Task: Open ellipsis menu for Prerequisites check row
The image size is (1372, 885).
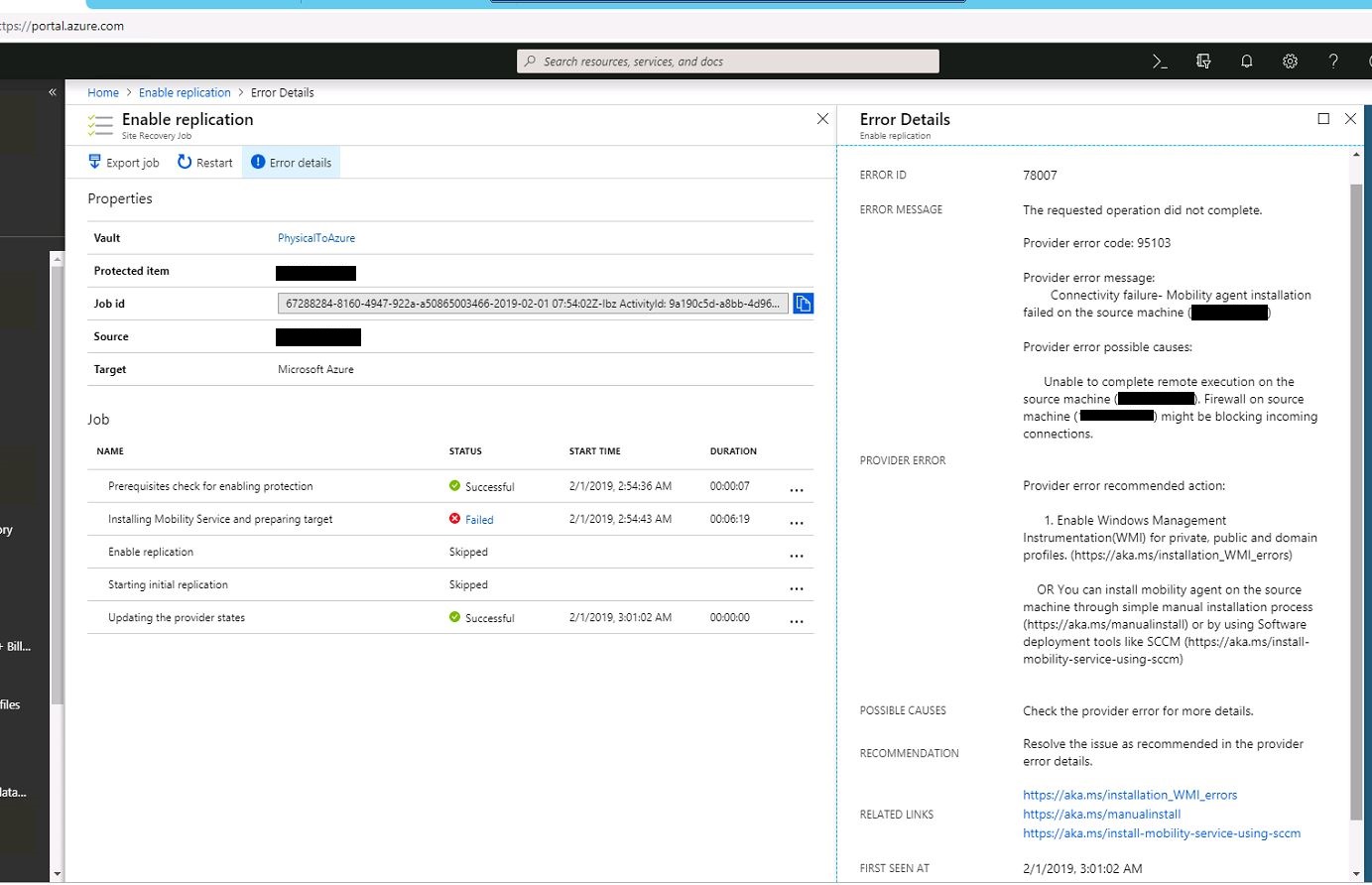Action: pos(797,489)
